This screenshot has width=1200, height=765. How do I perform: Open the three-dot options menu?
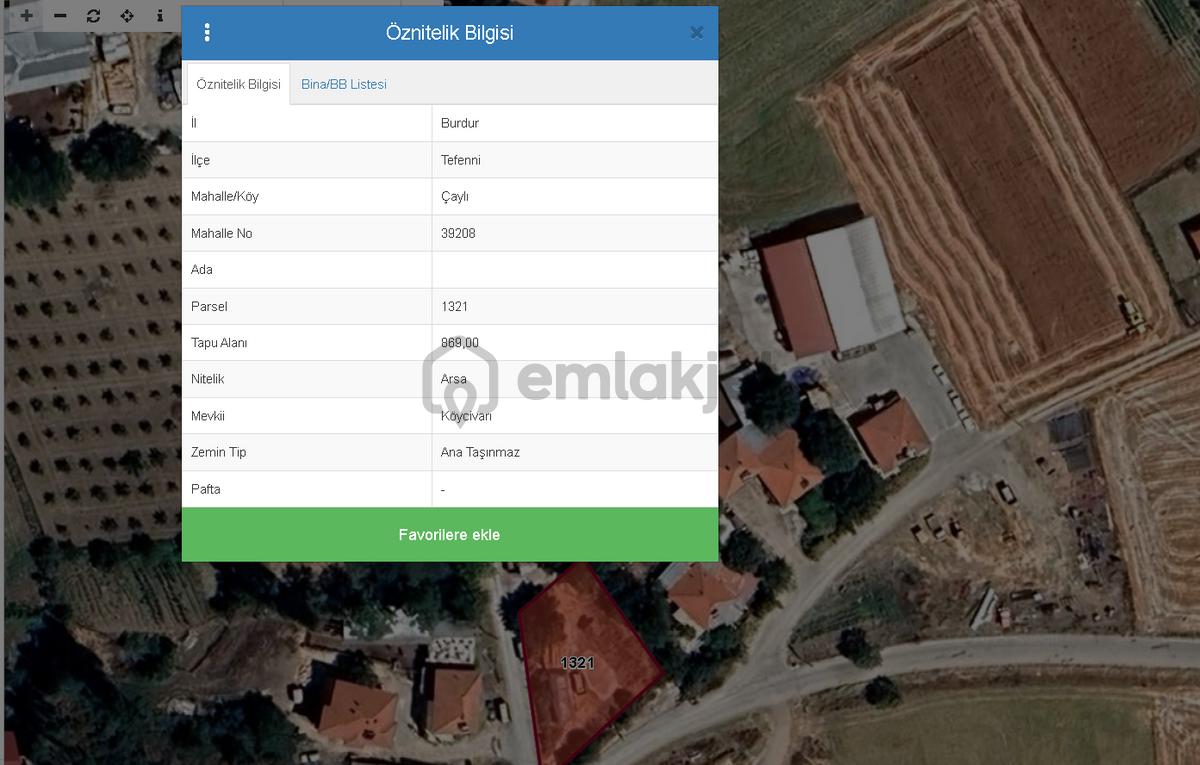click(x=207, y=33)
